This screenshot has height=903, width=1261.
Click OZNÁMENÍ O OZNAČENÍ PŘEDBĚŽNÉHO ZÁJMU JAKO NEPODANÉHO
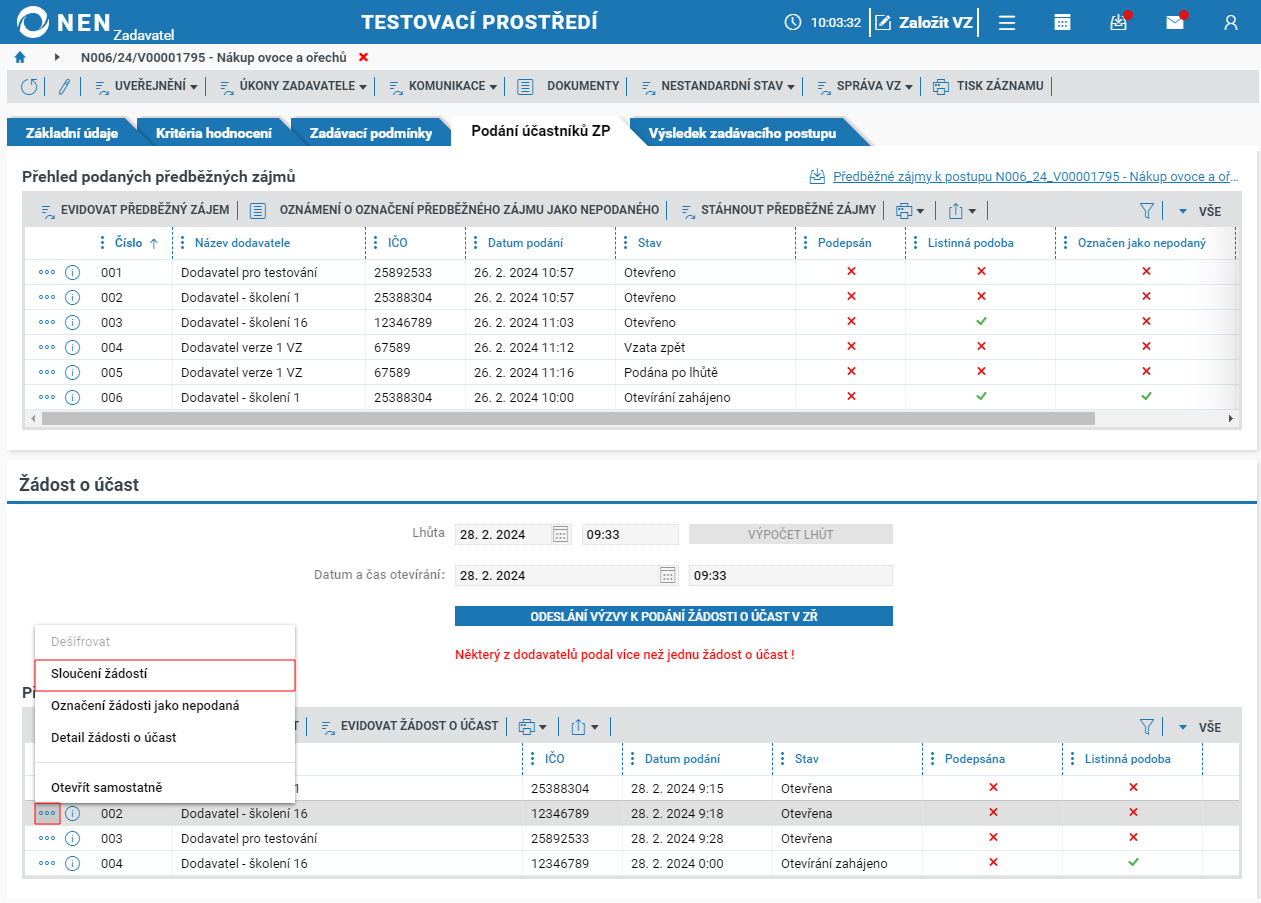coord(455,210)
